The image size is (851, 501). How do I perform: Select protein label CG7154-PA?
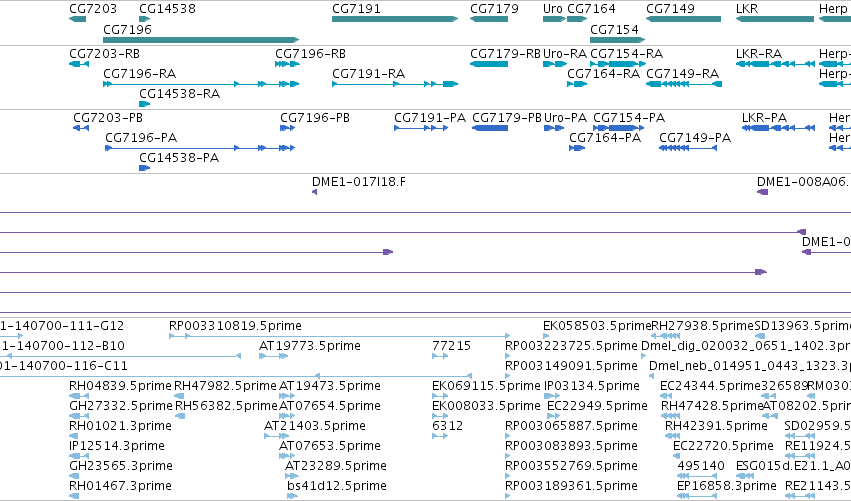pyautogui.click(x=629, y=118)
